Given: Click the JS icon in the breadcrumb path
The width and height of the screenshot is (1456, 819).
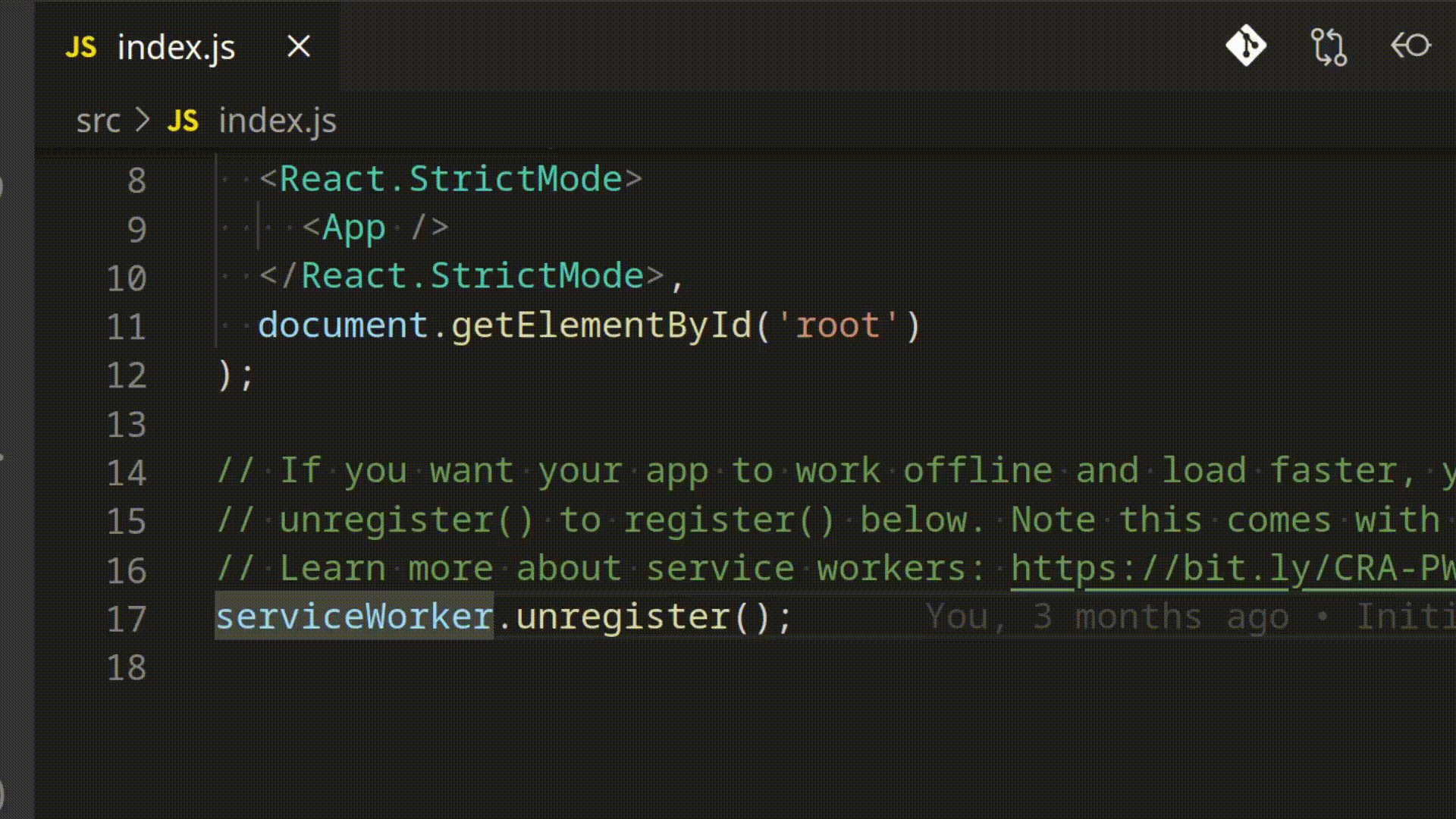Looking at the screenshot, I should [x=183, y=121].
